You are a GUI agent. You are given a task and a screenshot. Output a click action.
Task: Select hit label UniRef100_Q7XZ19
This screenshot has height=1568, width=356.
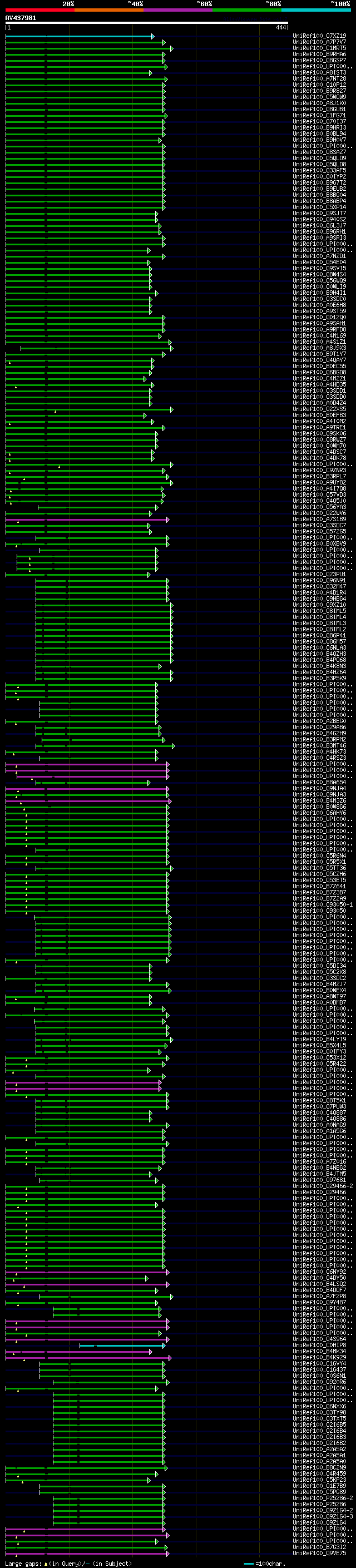[x=319, y=36]
